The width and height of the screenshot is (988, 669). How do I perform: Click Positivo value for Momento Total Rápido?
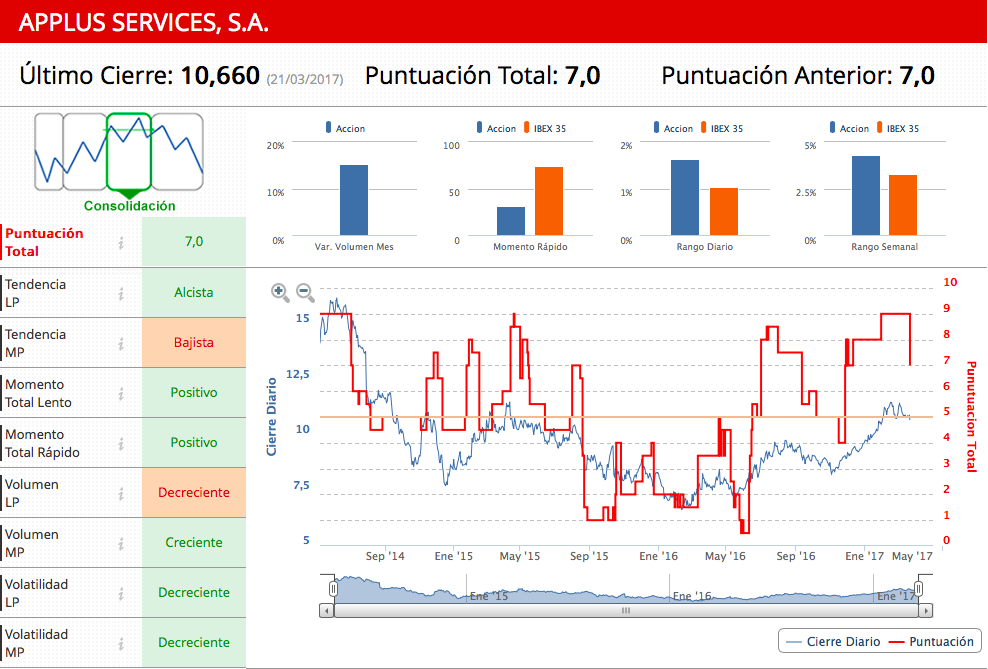tap(194, 442)
